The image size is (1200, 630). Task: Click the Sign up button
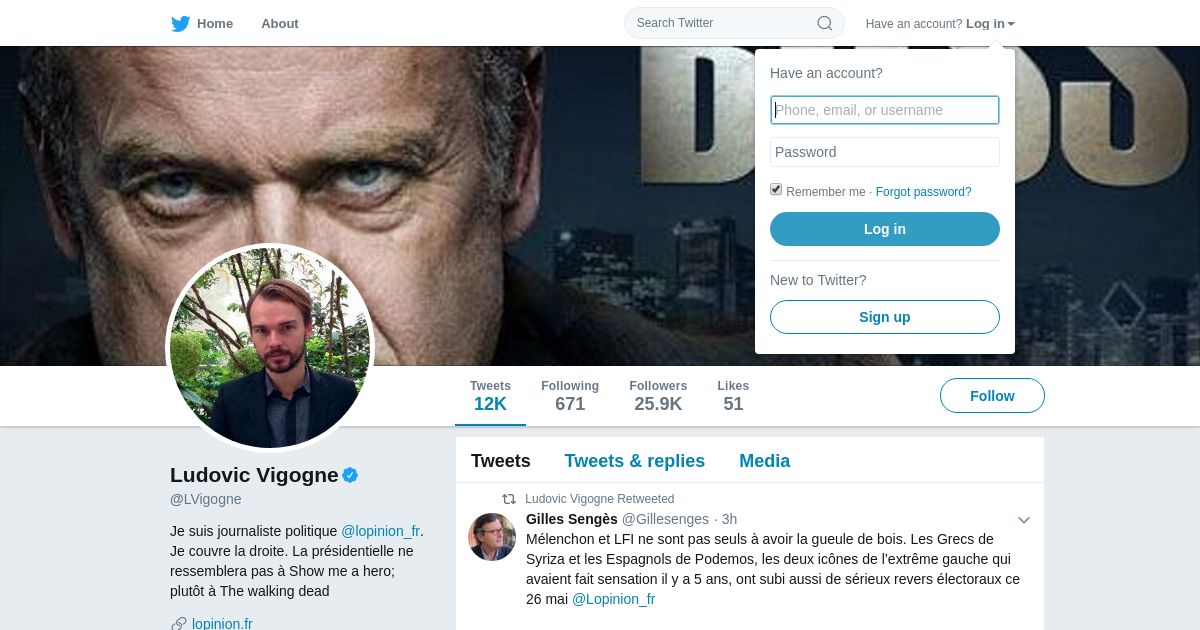885,317
